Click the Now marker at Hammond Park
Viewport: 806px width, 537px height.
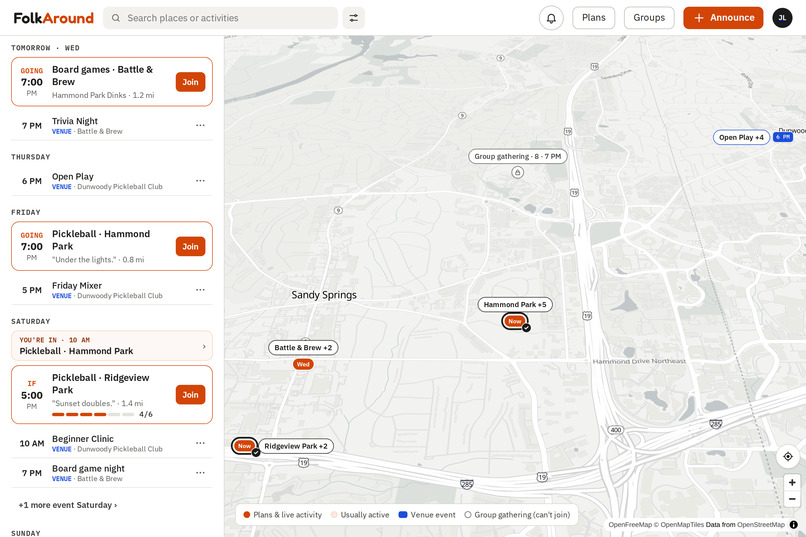pyautogui.click(x=515, y=321)
